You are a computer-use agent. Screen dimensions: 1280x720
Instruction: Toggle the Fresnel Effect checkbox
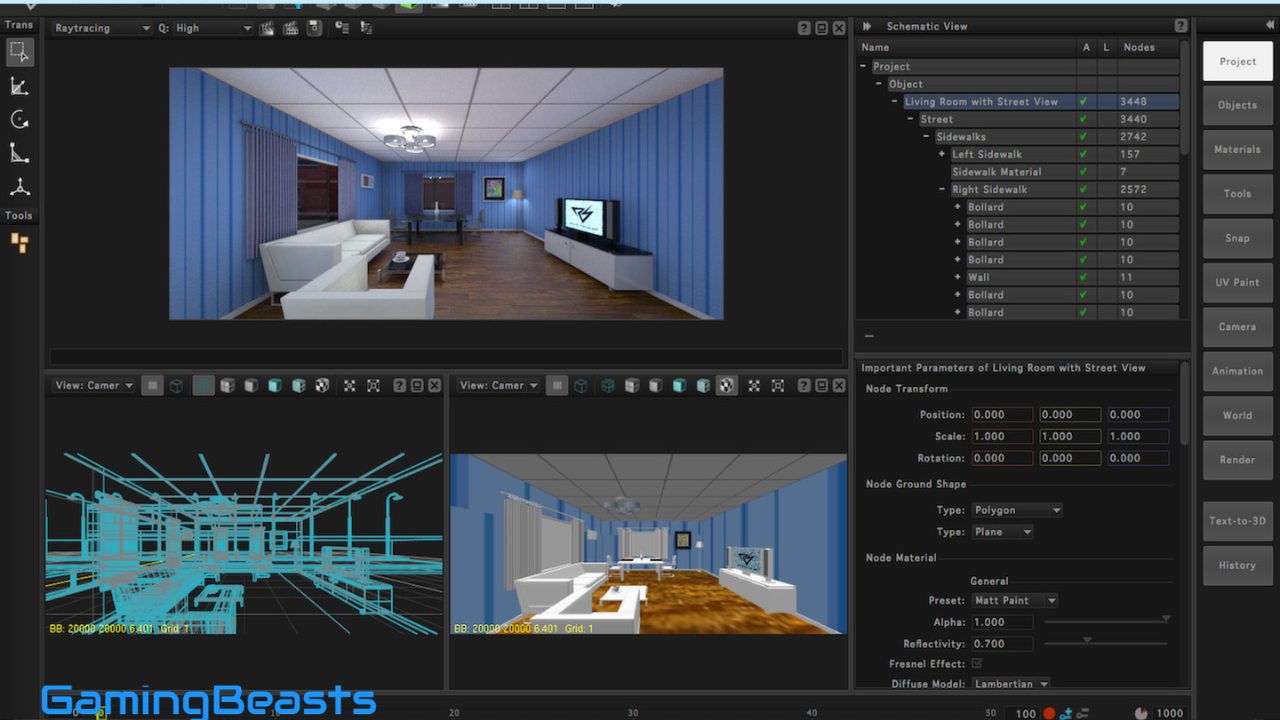pyautogui.click(x=977, y=663)
